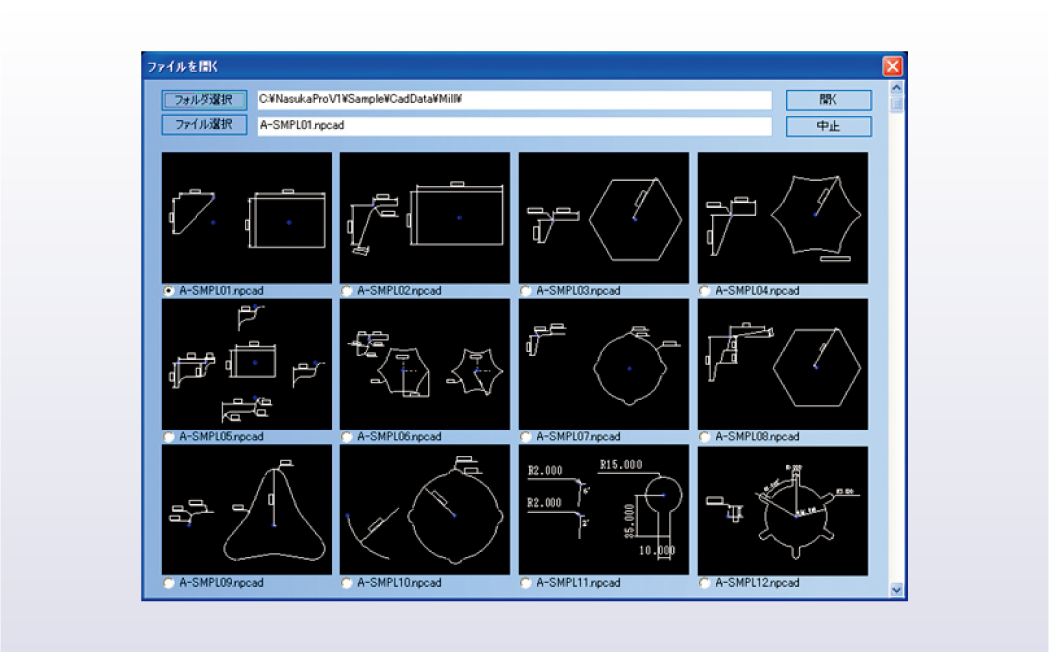This screenshot has height=652, width=1049.
Task: Click the scrollbar up arrow
Action: pyautogui.click(x=896, y=88)
